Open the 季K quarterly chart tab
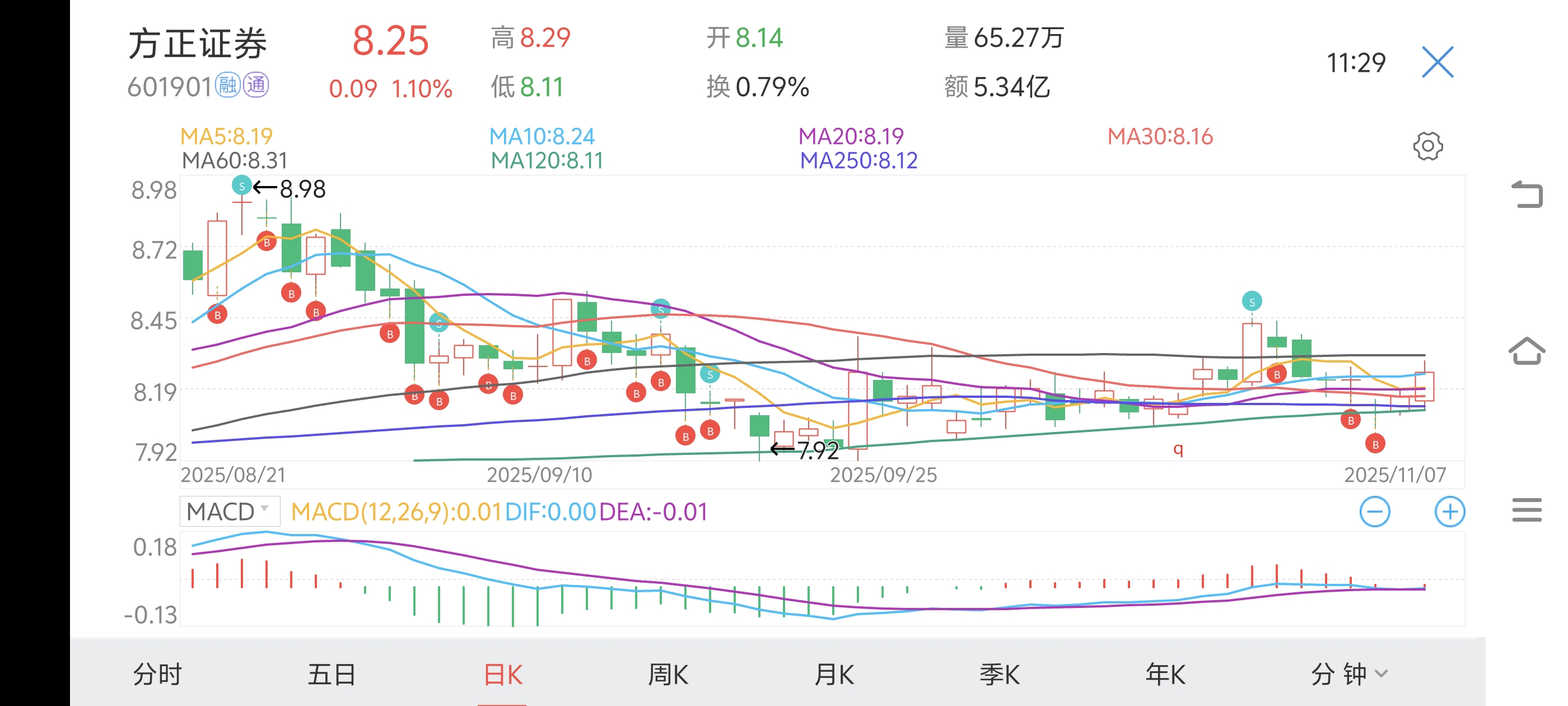Viewport: 1568px width, 706px height. 1000,674
